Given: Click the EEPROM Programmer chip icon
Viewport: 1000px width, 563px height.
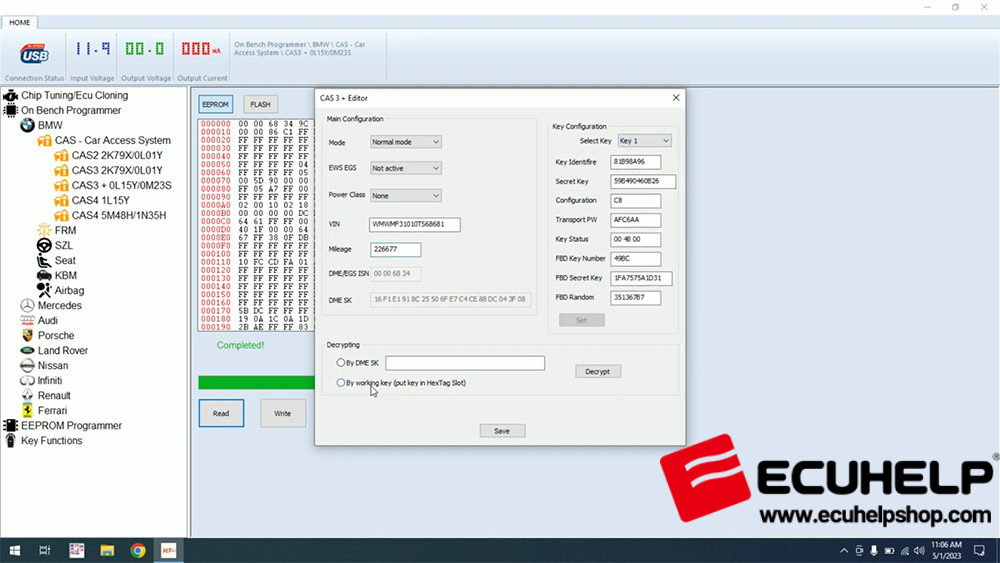Looking at the screenshot, I should 10,425.
